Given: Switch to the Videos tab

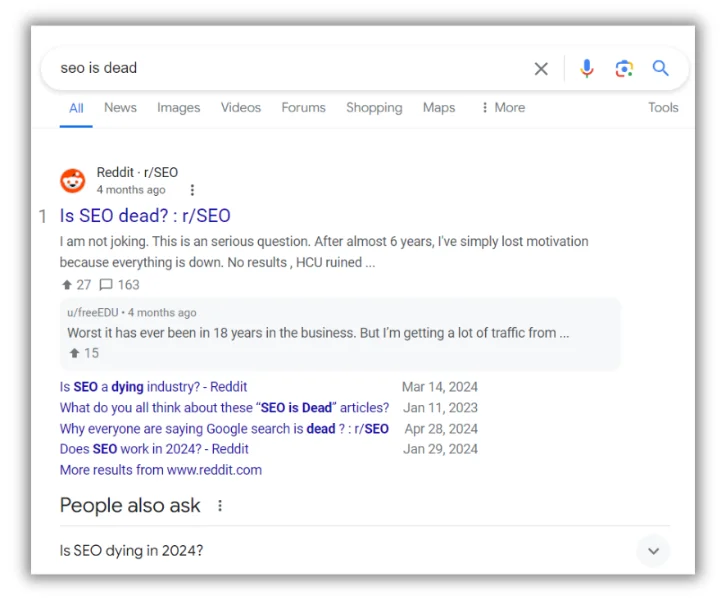Looking at the screenshot, I should (240, 108).
